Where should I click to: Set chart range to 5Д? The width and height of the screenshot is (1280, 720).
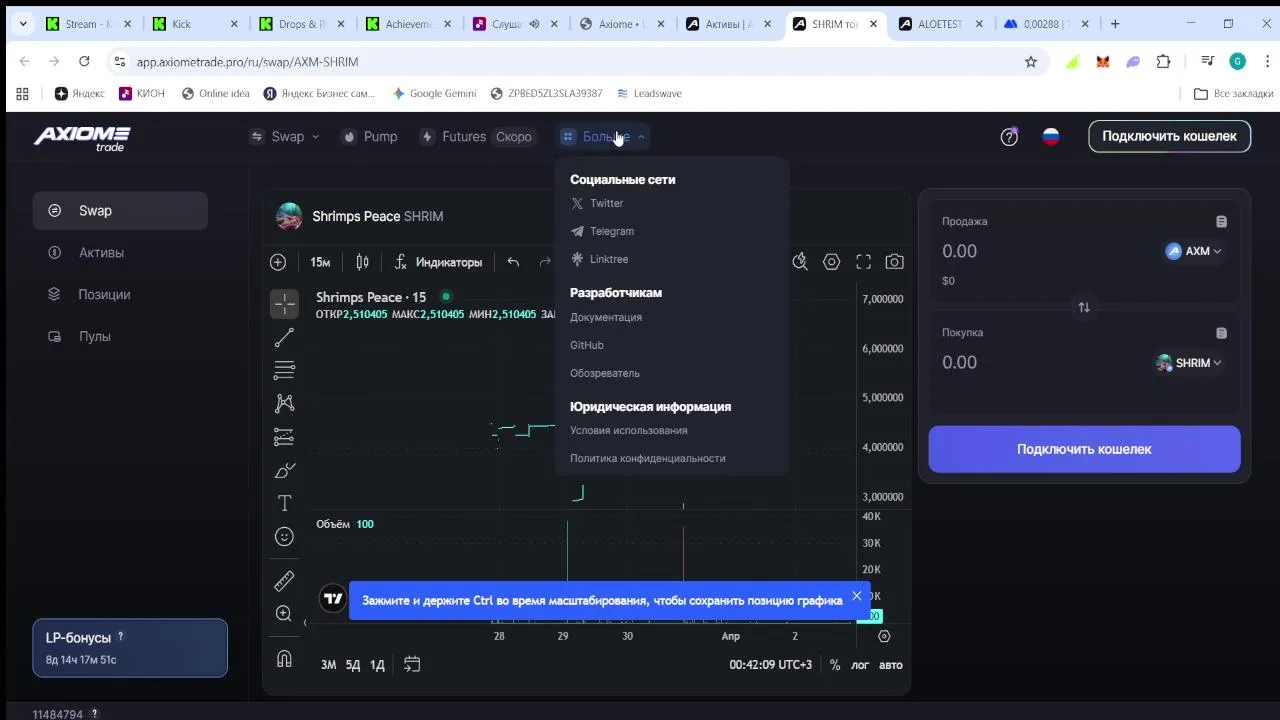[353, 665]
